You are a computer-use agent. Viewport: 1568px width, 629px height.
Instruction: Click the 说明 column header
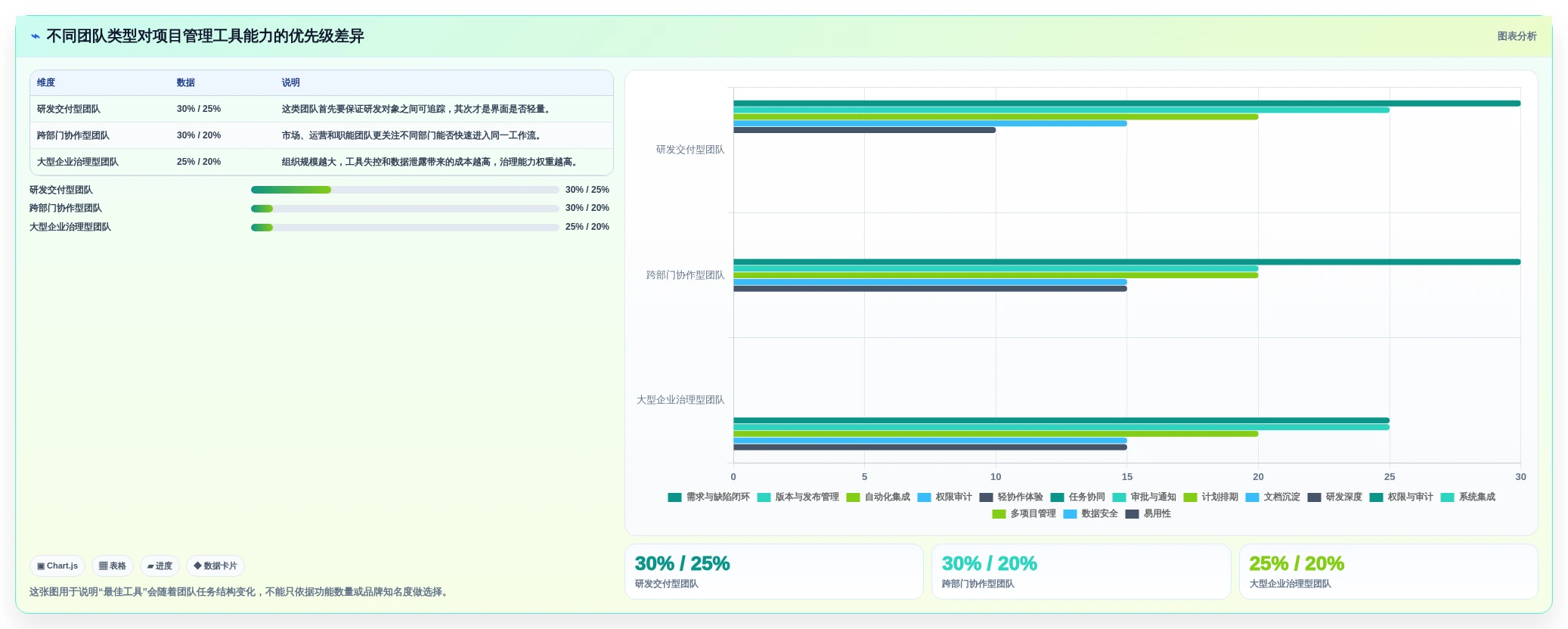click(291, 82)
